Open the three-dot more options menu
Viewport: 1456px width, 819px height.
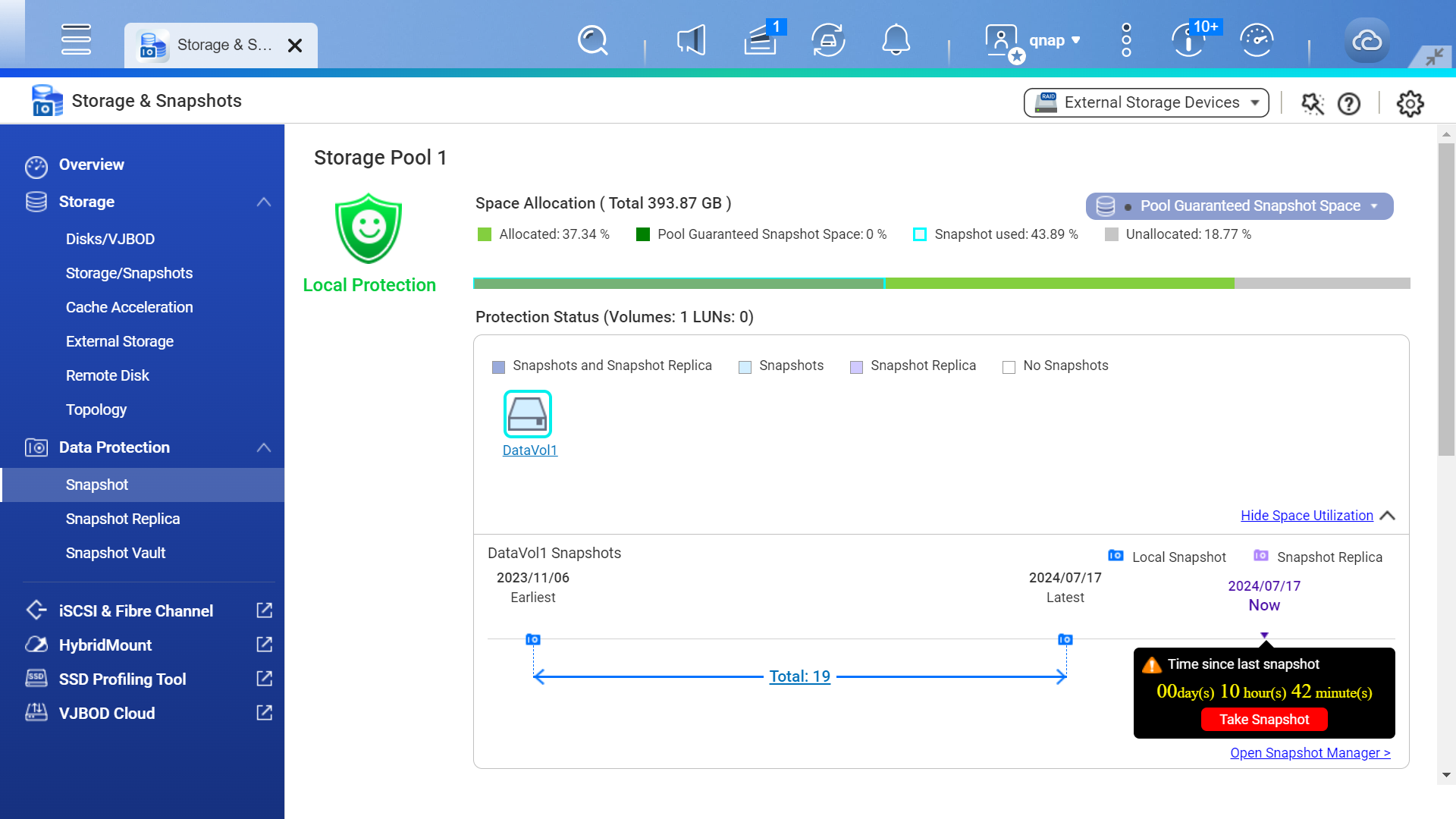click(x=1126, y=40)
